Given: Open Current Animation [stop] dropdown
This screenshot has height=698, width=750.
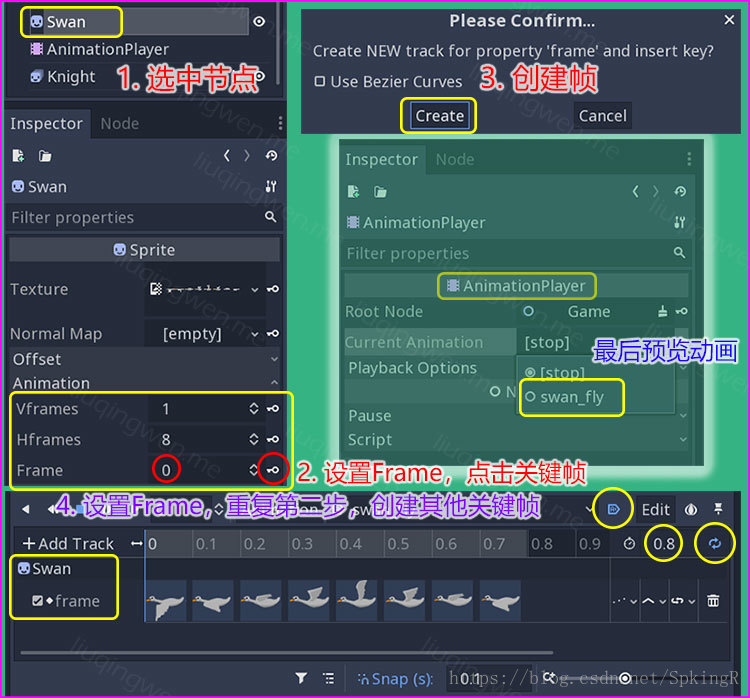Looking at the screenshot, I should [598, 343].
